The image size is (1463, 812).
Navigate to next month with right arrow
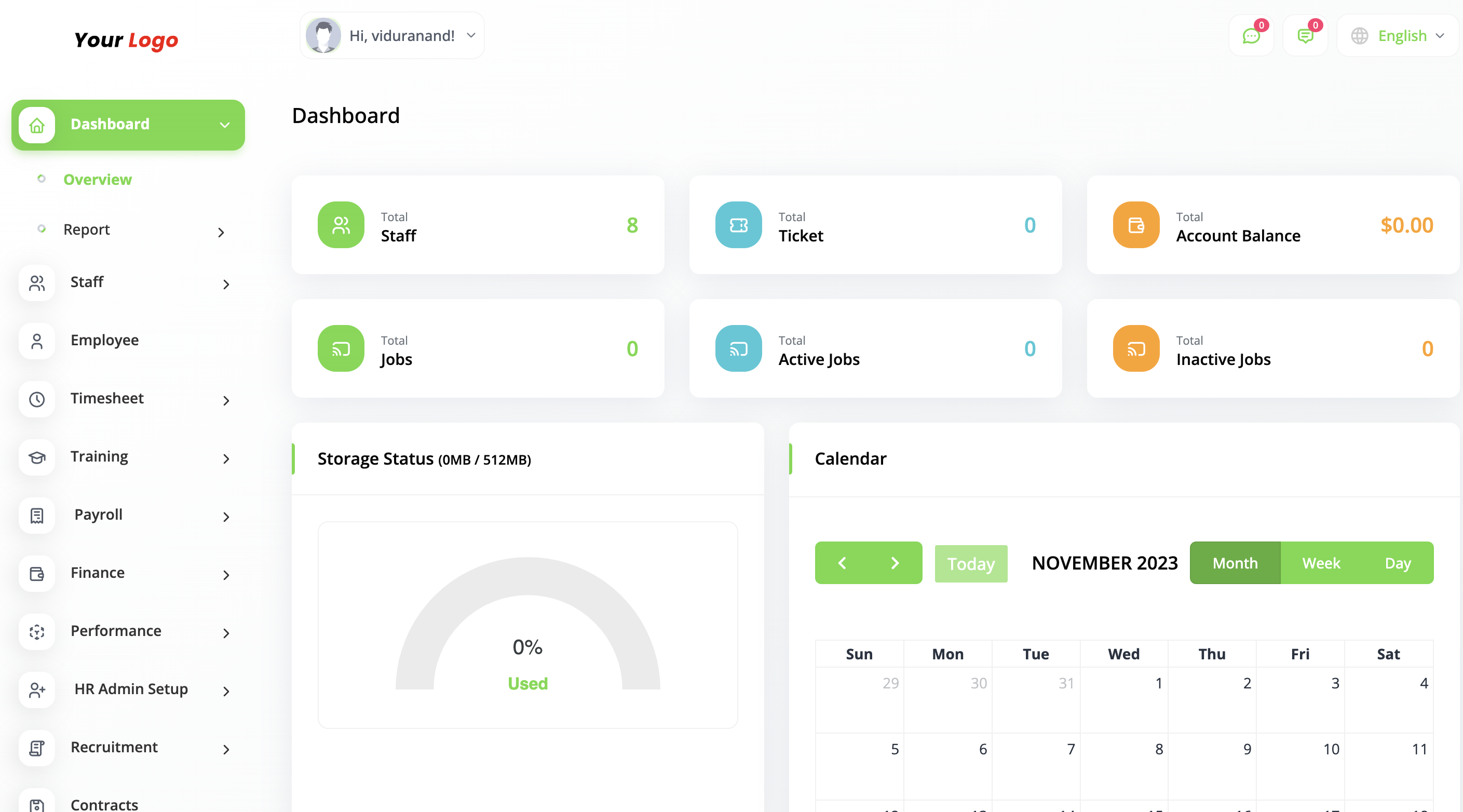[895, 563]
